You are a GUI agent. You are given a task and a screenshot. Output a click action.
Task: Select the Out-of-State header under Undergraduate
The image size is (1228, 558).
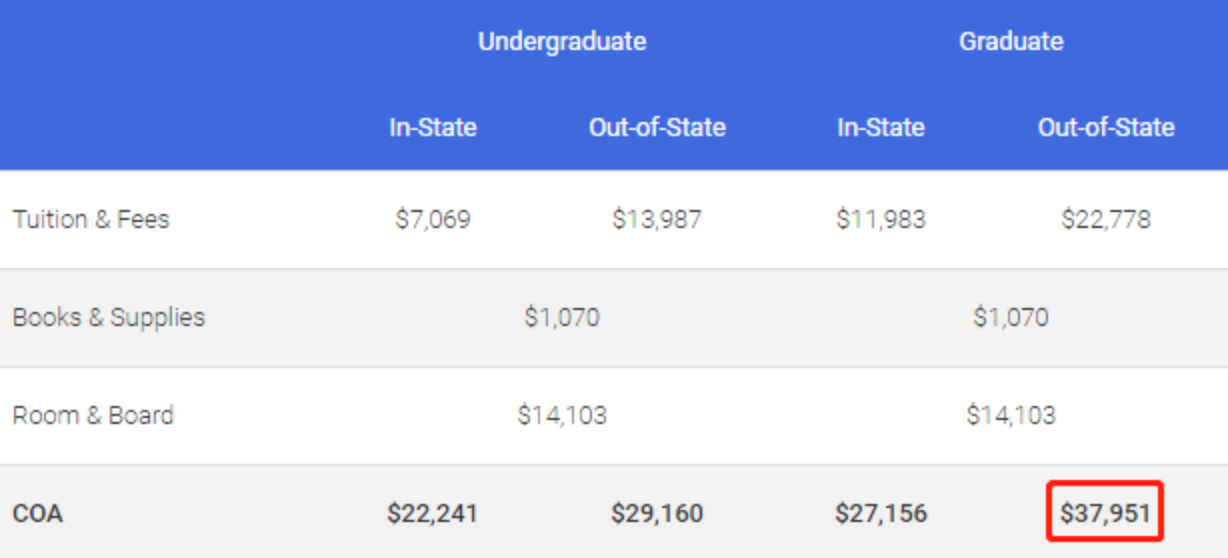click(657, 128)
